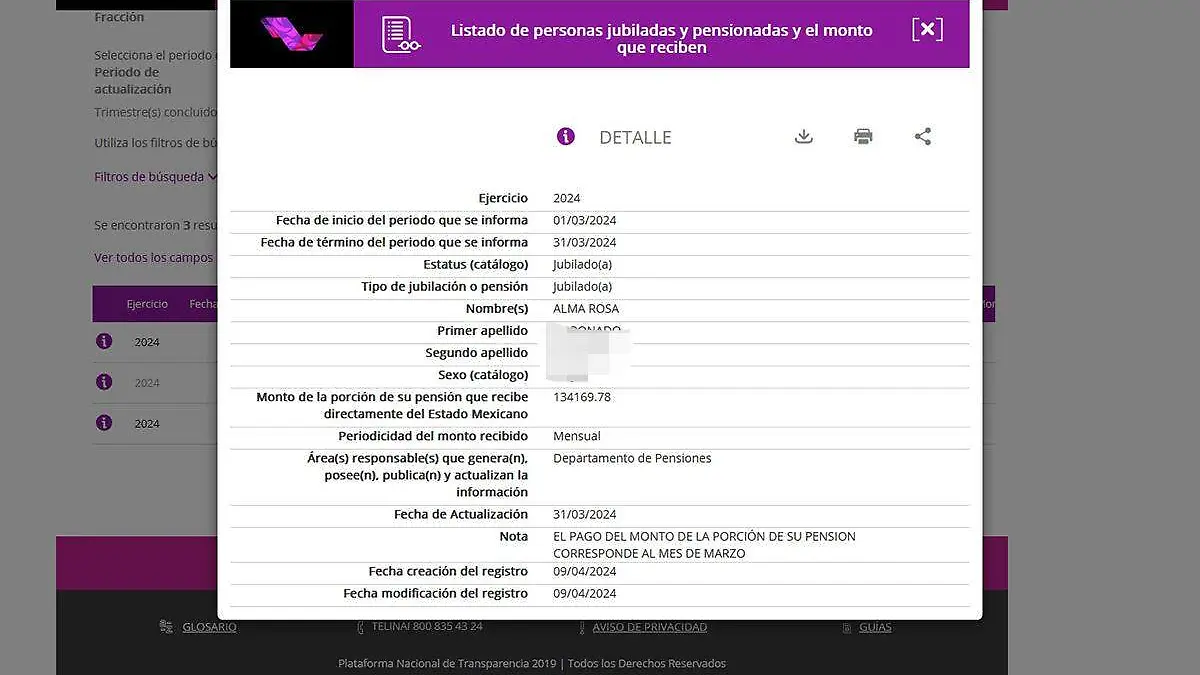Close the jubilados listado popup
Viewport: 1200px width, 675px height.
point(927,29)
